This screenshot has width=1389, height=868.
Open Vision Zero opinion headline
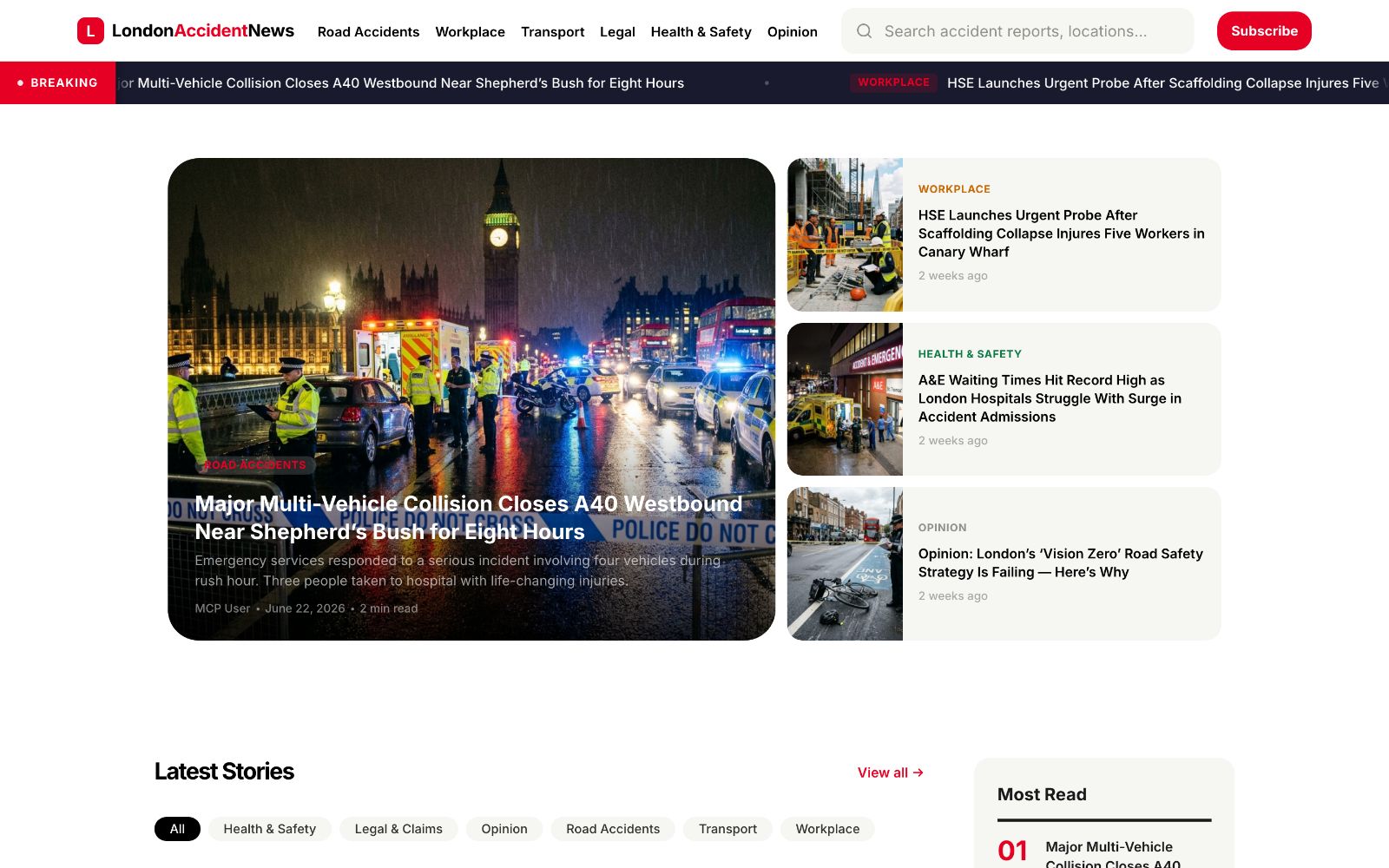tap(1061, 562)
